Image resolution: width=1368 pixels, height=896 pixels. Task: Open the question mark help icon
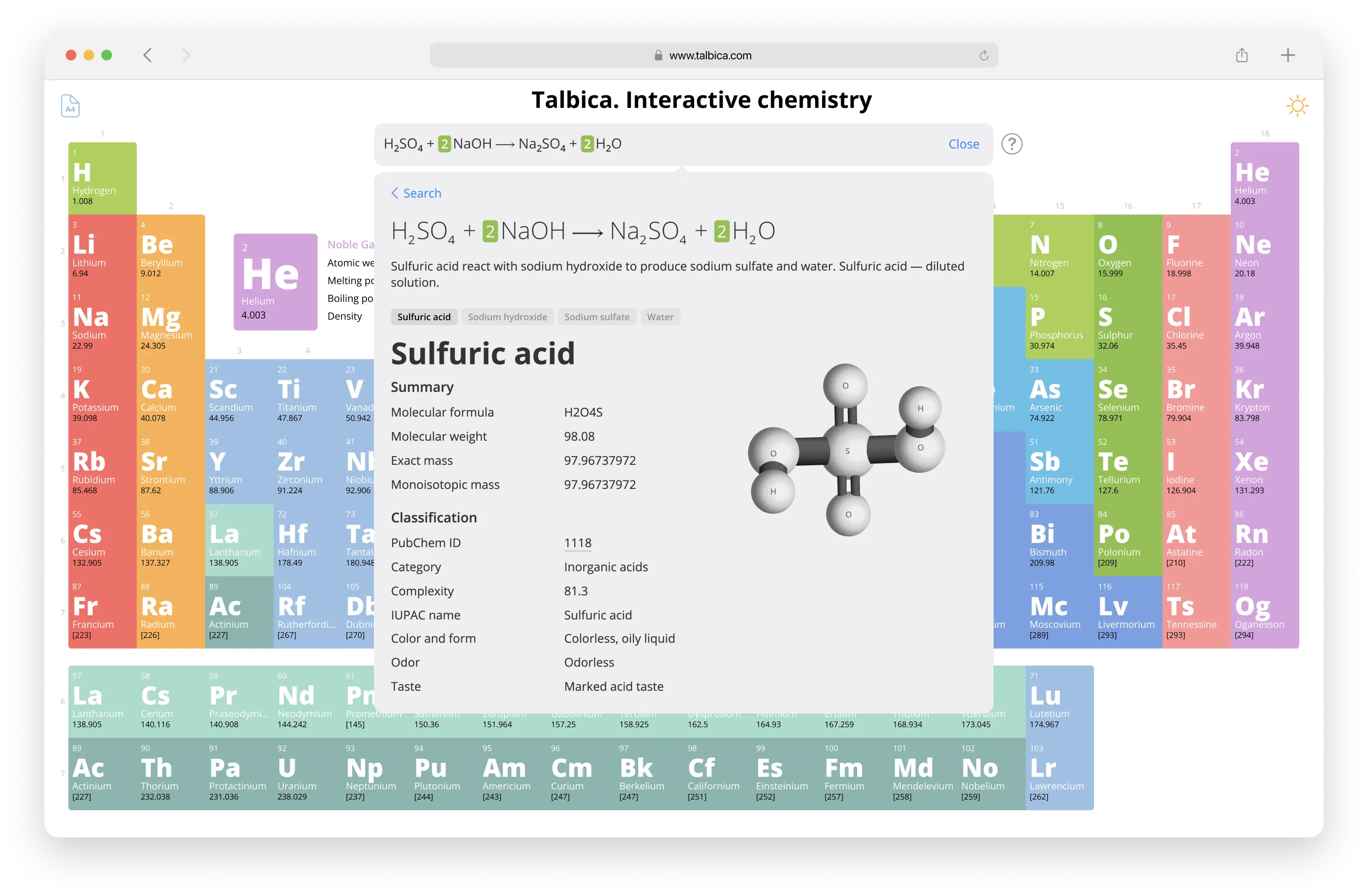coord(1012,144)
